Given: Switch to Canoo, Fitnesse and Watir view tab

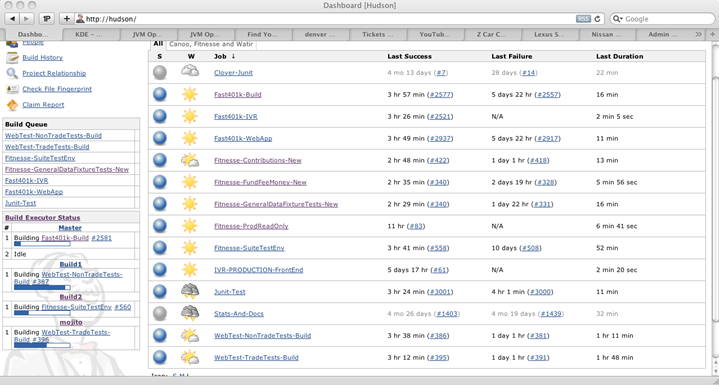Looking at the screenshot, I should pyautogui.click(x=211, y=44).
